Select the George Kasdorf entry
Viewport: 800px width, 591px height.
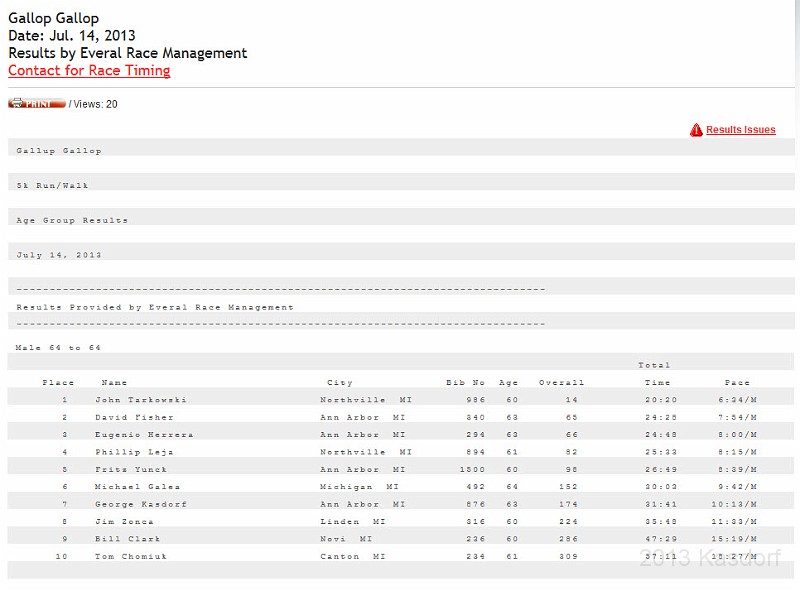(x=141, y=504)
